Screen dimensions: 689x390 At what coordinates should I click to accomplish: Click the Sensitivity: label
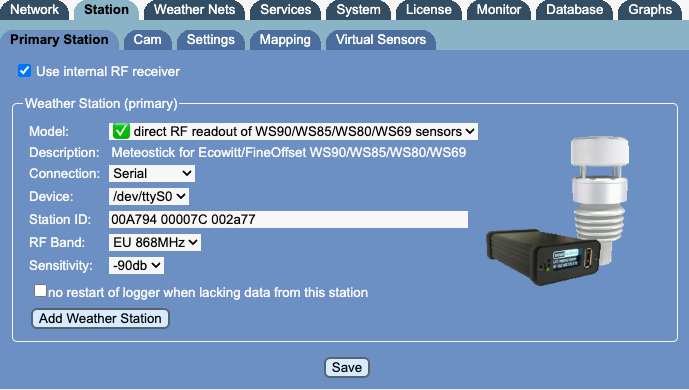click(61, 265)
